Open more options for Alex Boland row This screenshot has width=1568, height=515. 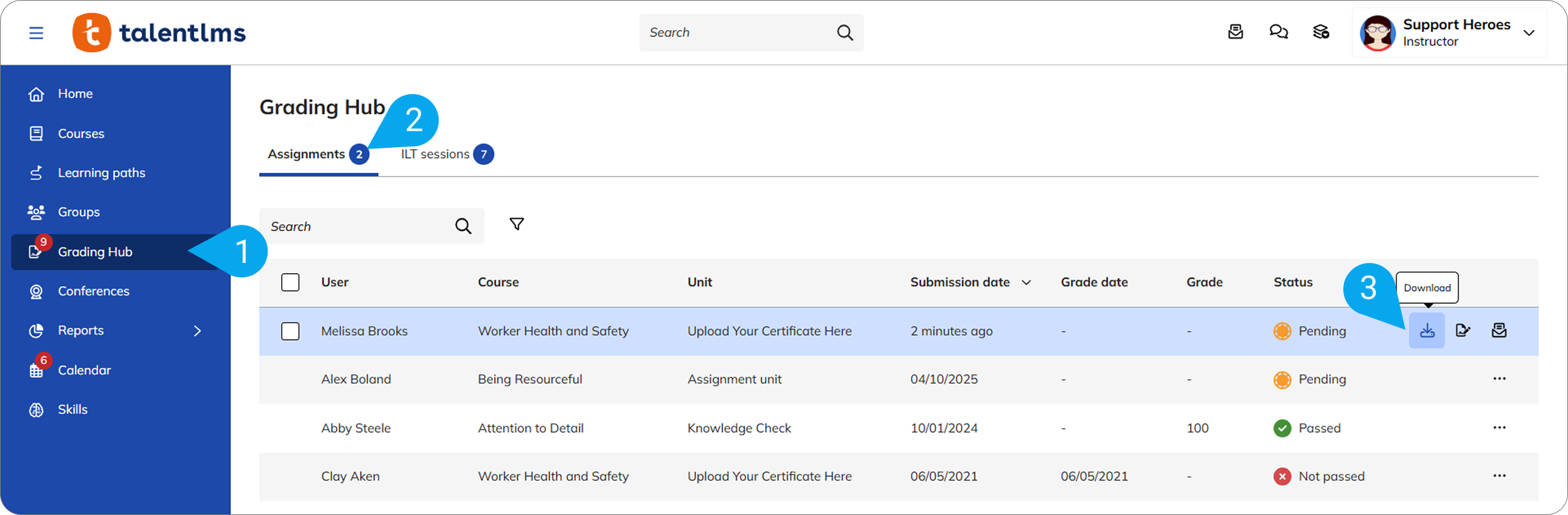1499,379
